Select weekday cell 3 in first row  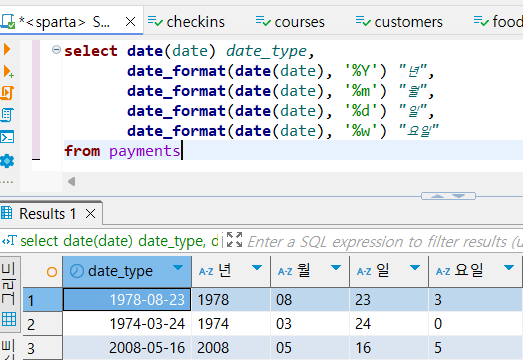pyautogui.click(x=476, y=300)
